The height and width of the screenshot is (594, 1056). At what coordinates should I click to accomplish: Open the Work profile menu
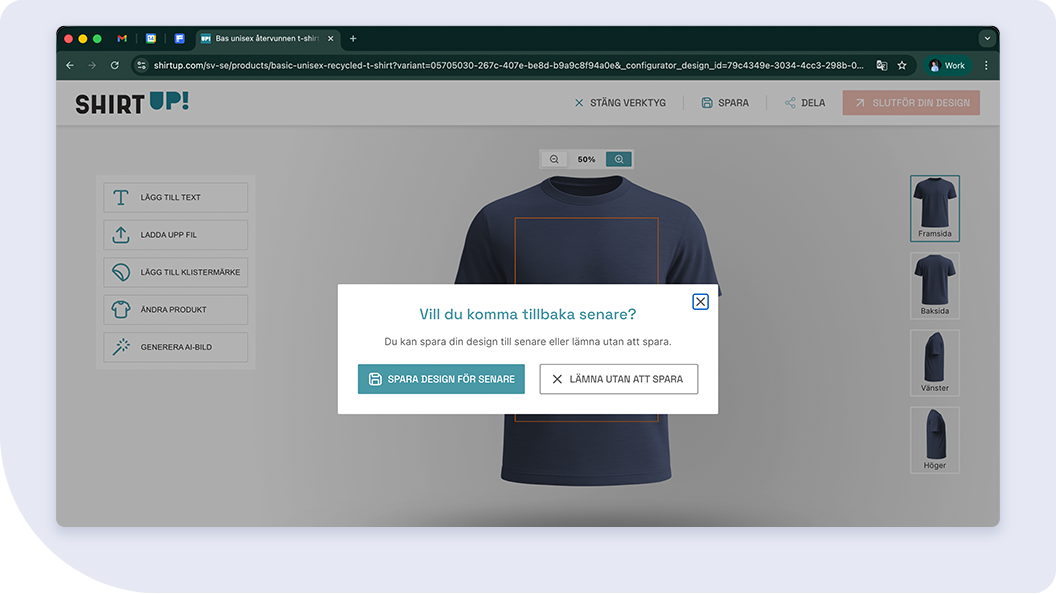[x=947, y=65]
